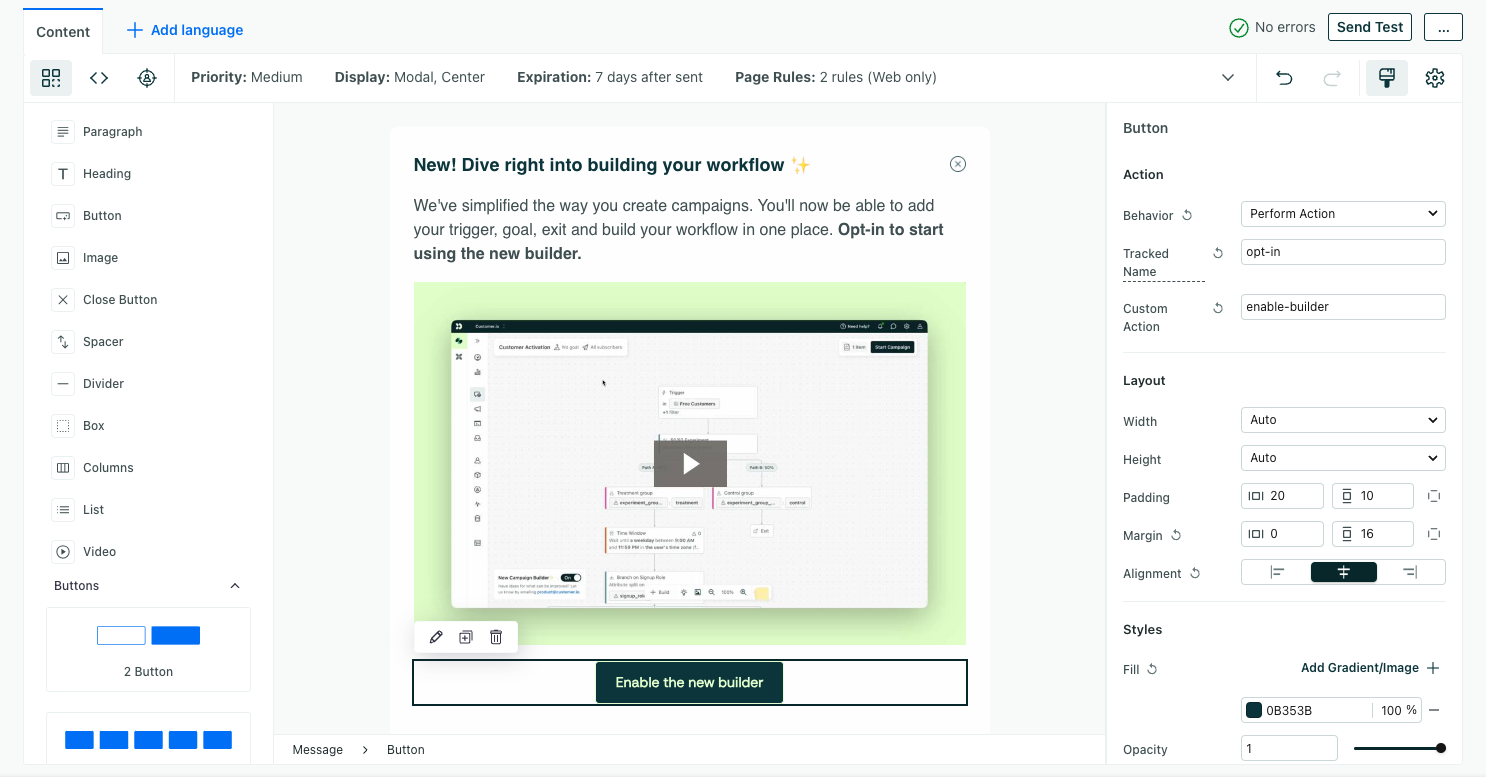Click Add language

pyautogui.click(x=185, y=30)
